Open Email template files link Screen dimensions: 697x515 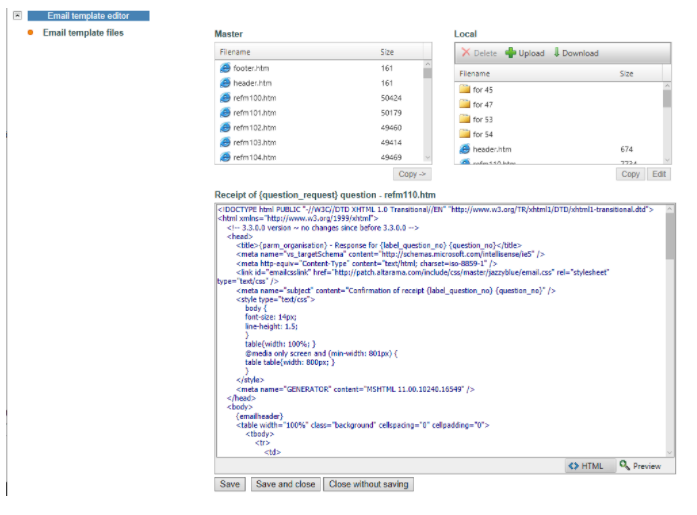(x=83, y=32)
